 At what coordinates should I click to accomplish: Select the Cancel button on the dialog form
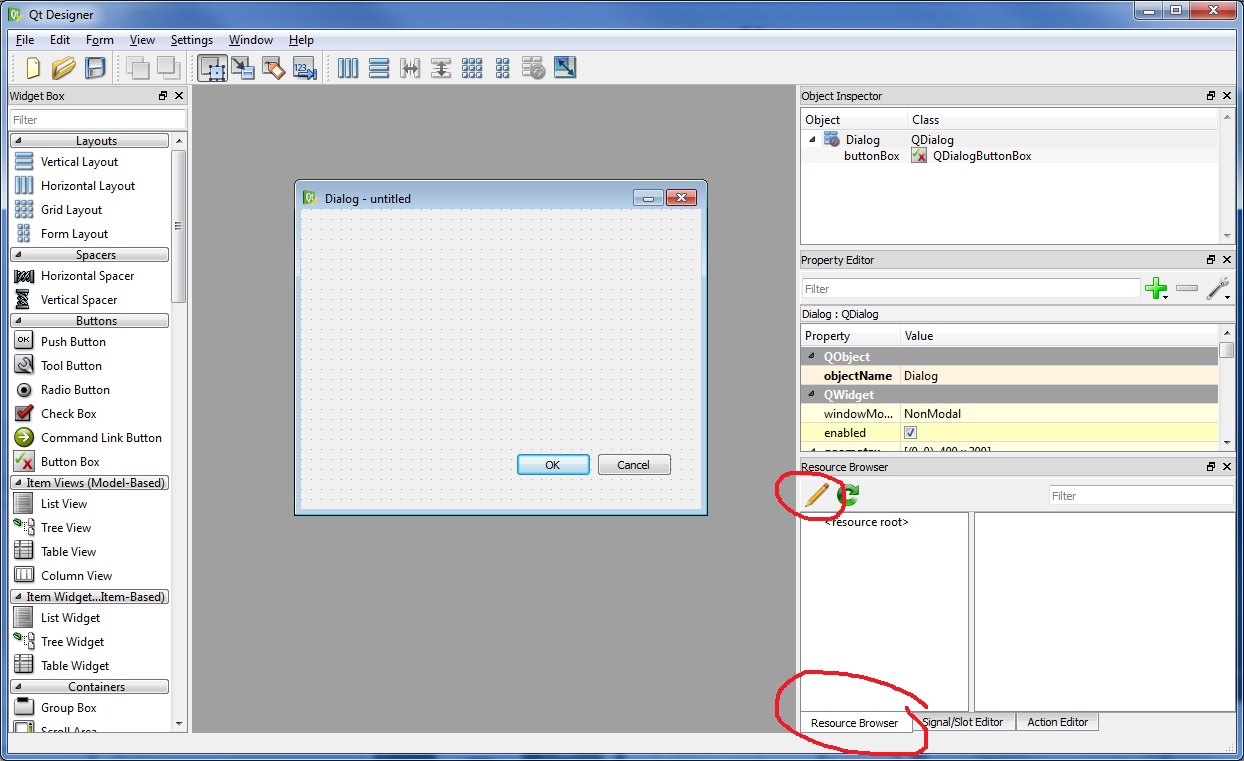(x=634, y=464)
